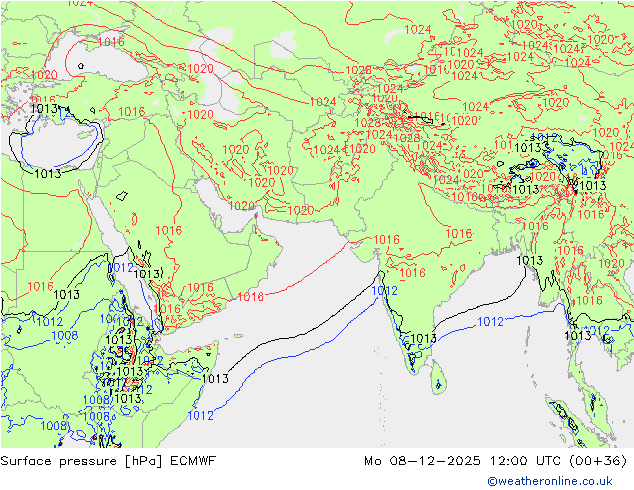Click the red 1020 label at the far-left edge near the Aegean

[x=44, y=75]
